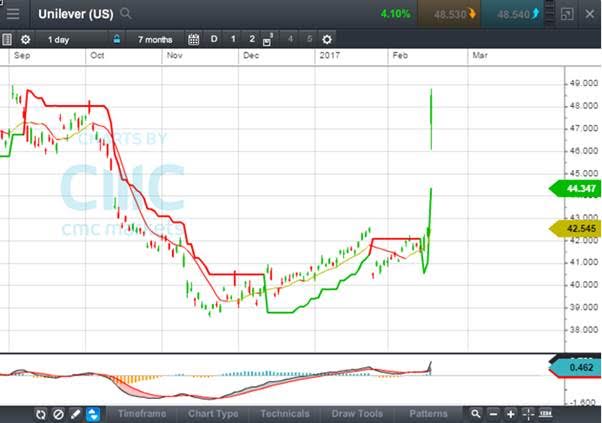Open the 7 months period dropdown
Image resolution: width=602 pixels, height=423 pixels.
point(155,39)
